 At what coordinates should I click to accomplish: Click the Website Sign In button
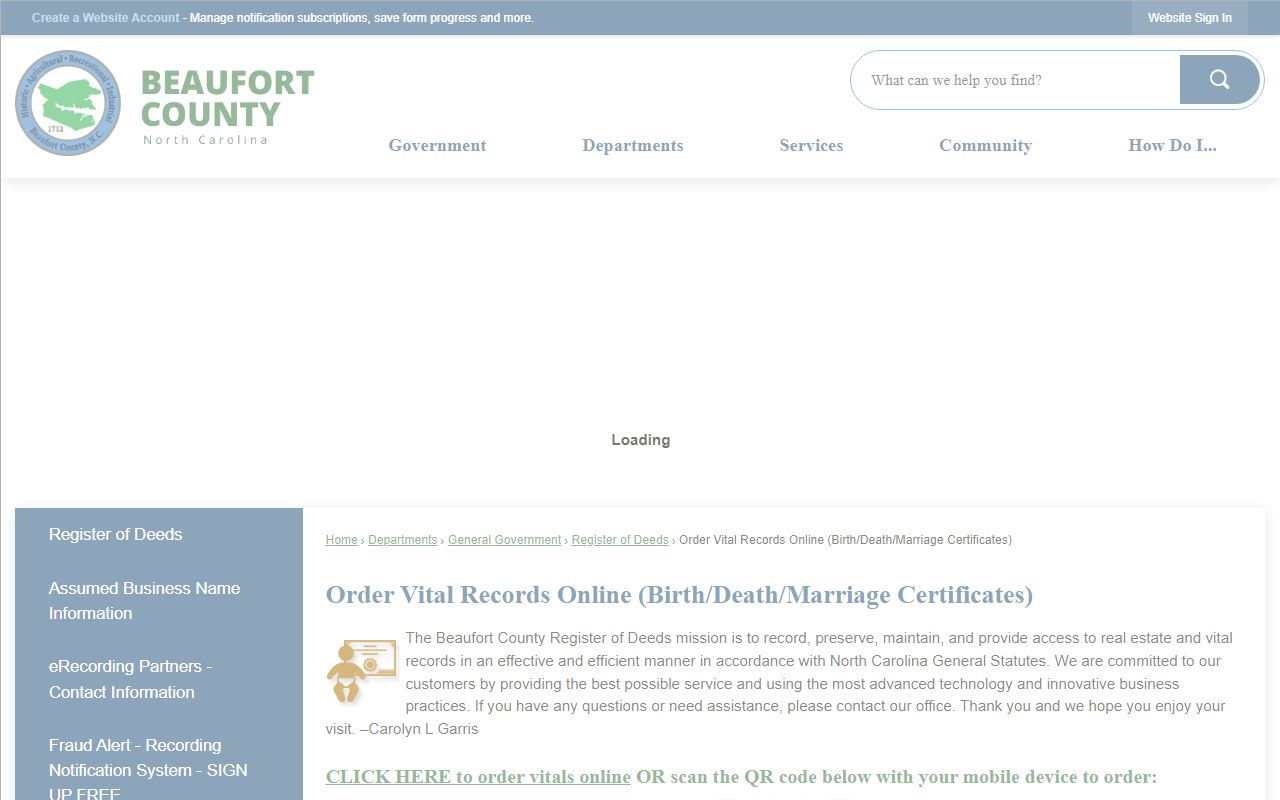(1190, 18)
